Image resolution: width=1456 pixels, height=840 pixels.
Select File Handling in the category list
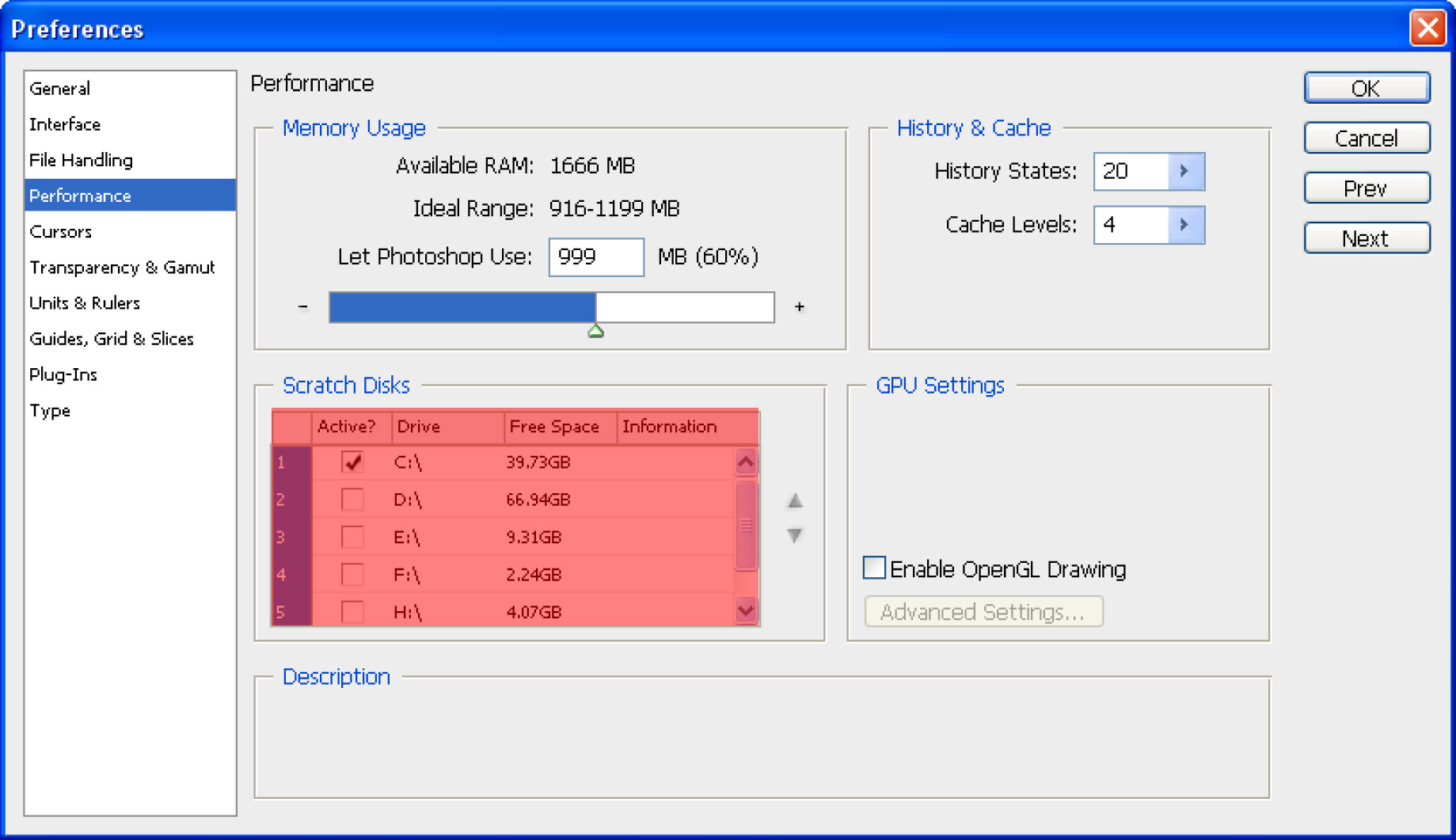(130, 160)
